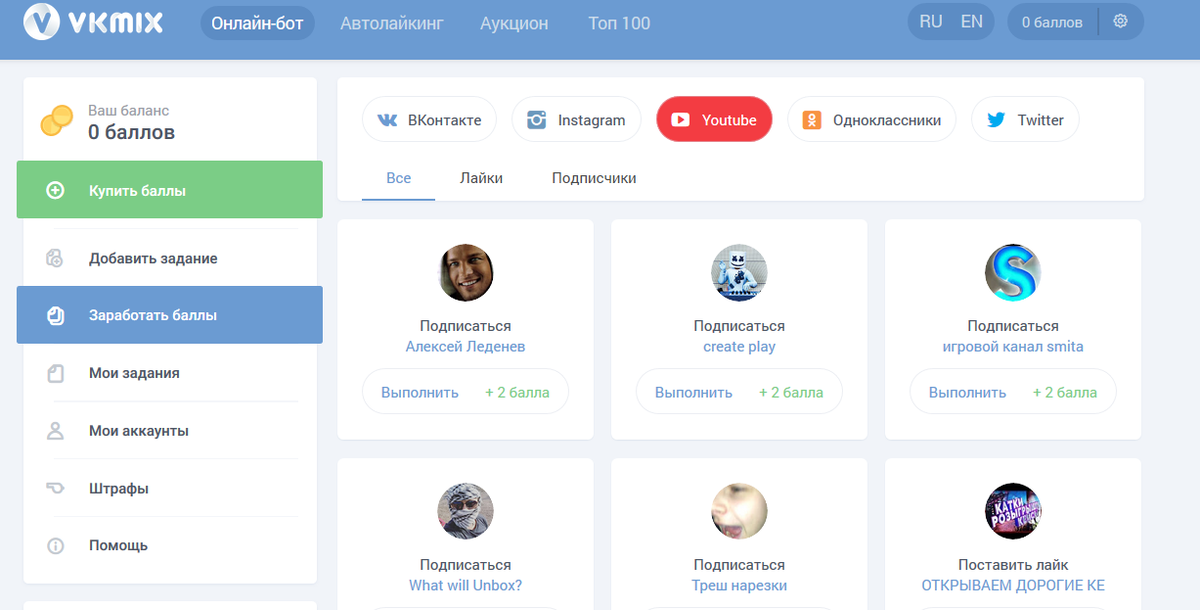The image size is (1200, 610).
Task: Click the Одноклассники orange icon
Action: click(x=812, y=120)
